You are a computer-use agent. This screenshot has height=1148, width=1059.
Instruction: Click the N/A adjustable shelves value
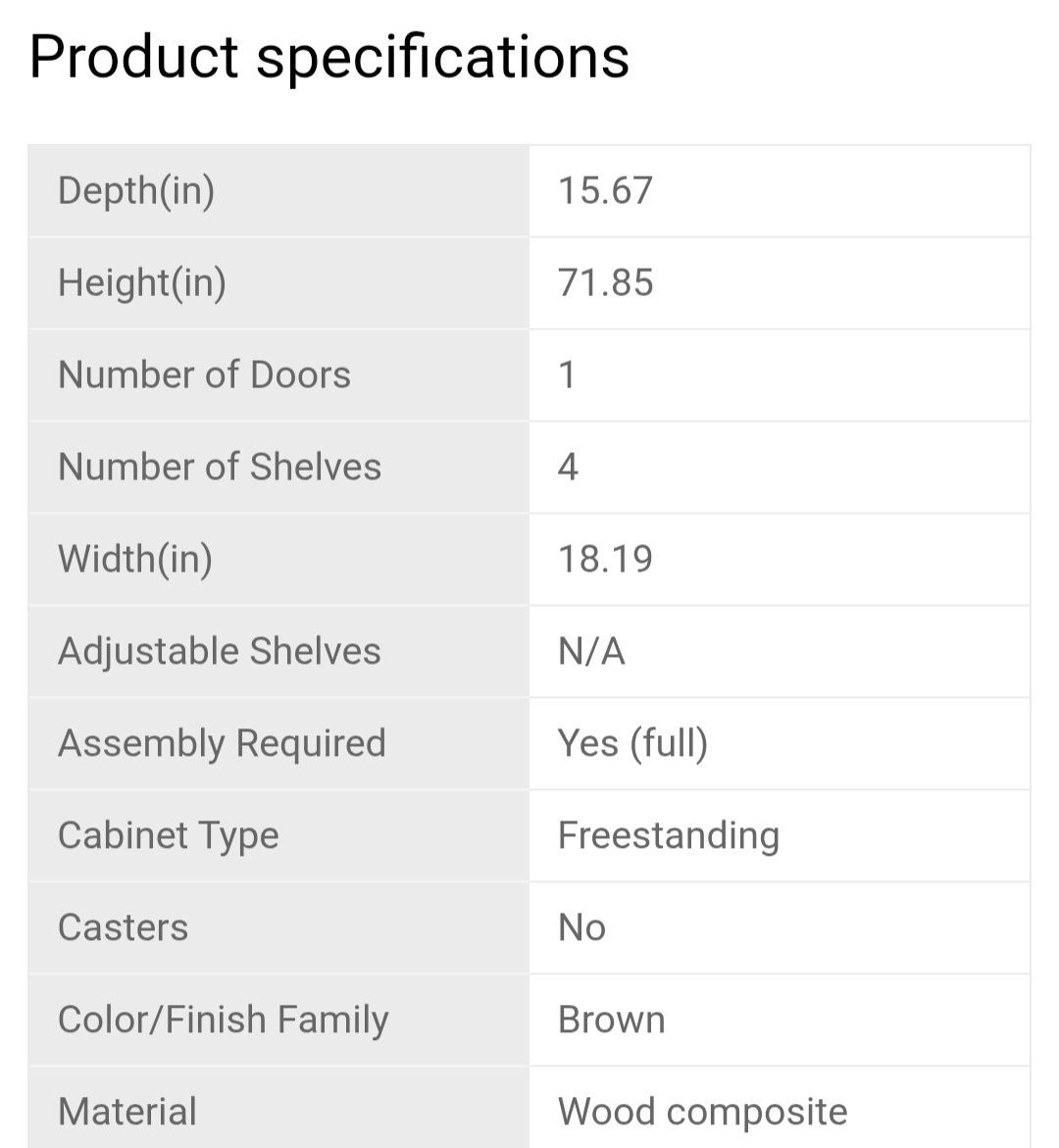591,651
